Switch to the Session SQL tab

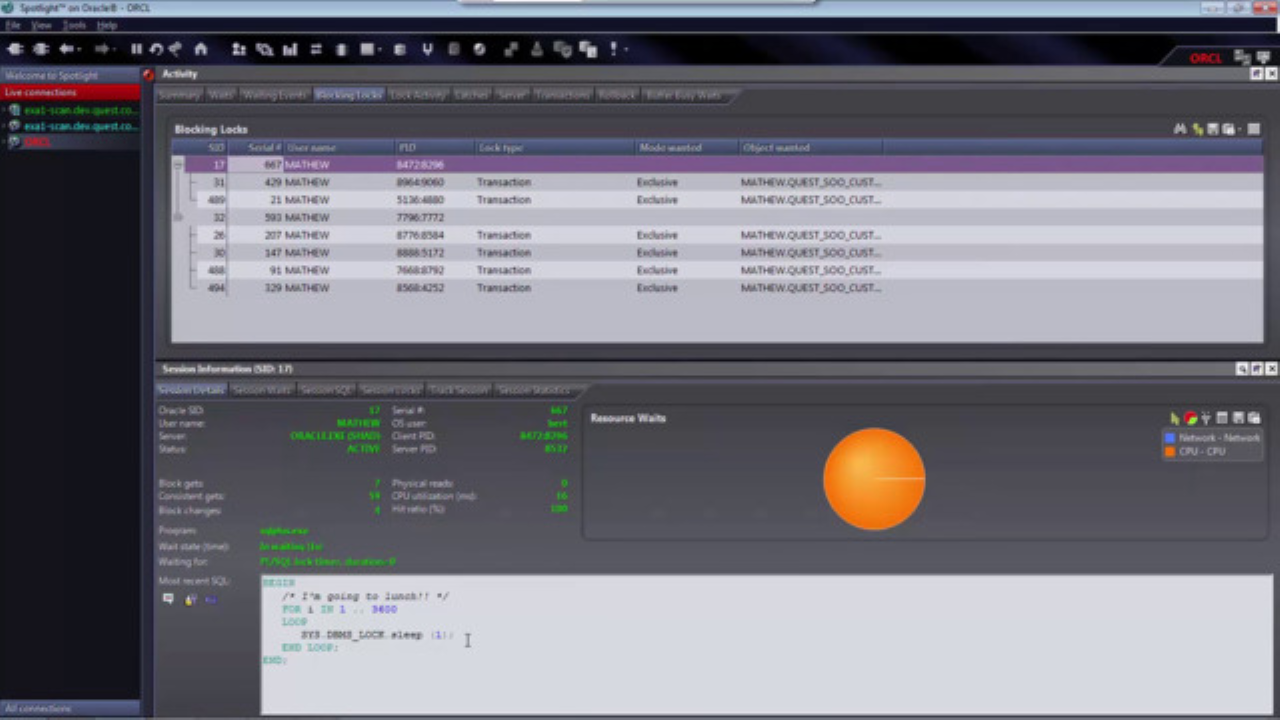point(327,390)
